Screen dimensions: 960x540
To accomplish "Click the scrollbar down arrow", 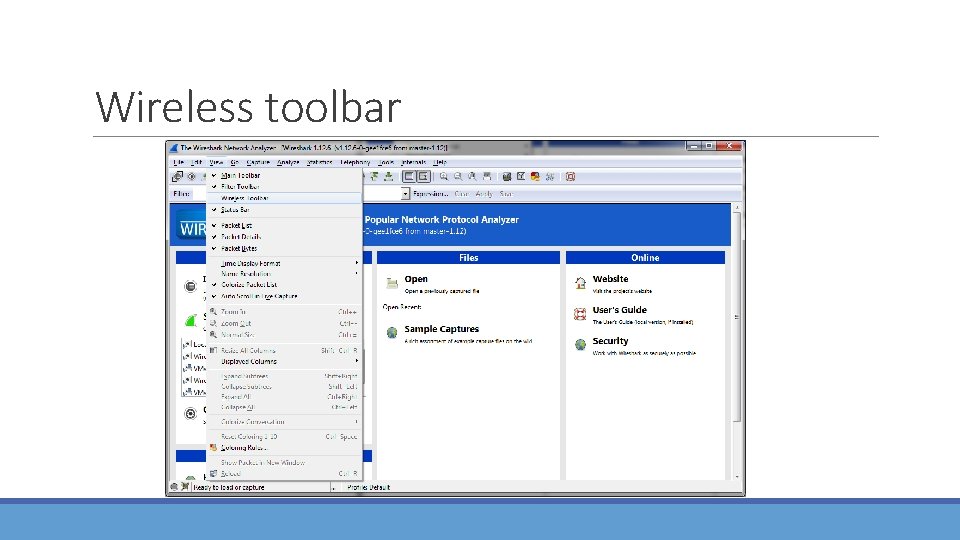I will point(737,477).
